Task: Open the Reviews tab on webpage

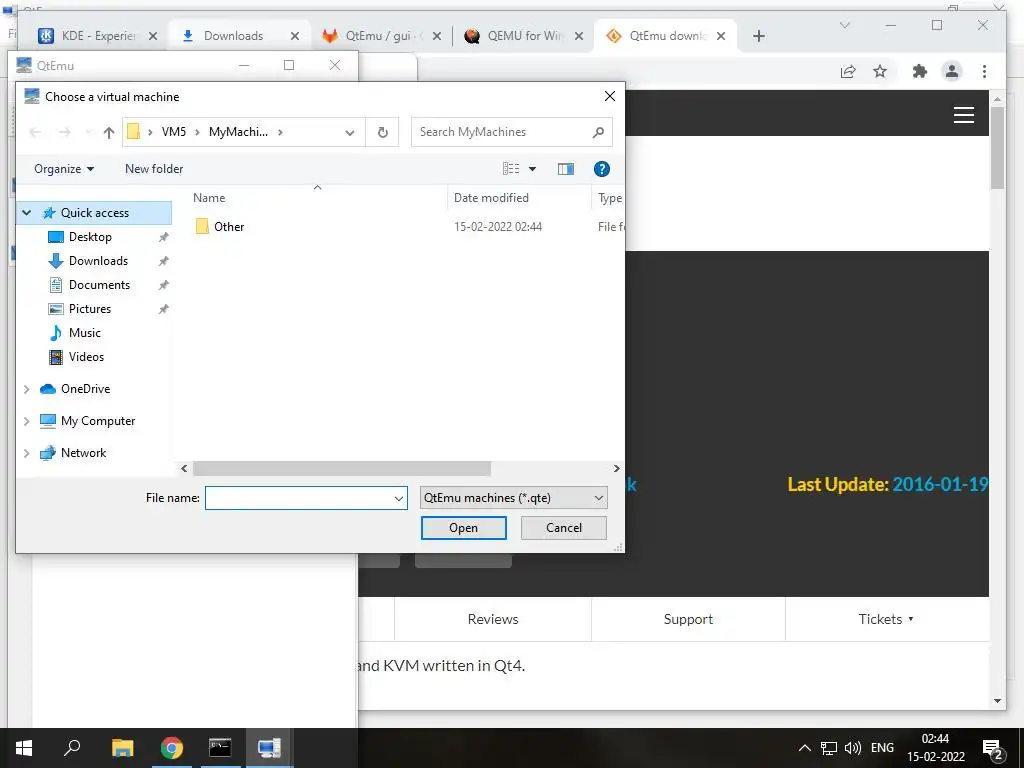Action: point(493,619)
